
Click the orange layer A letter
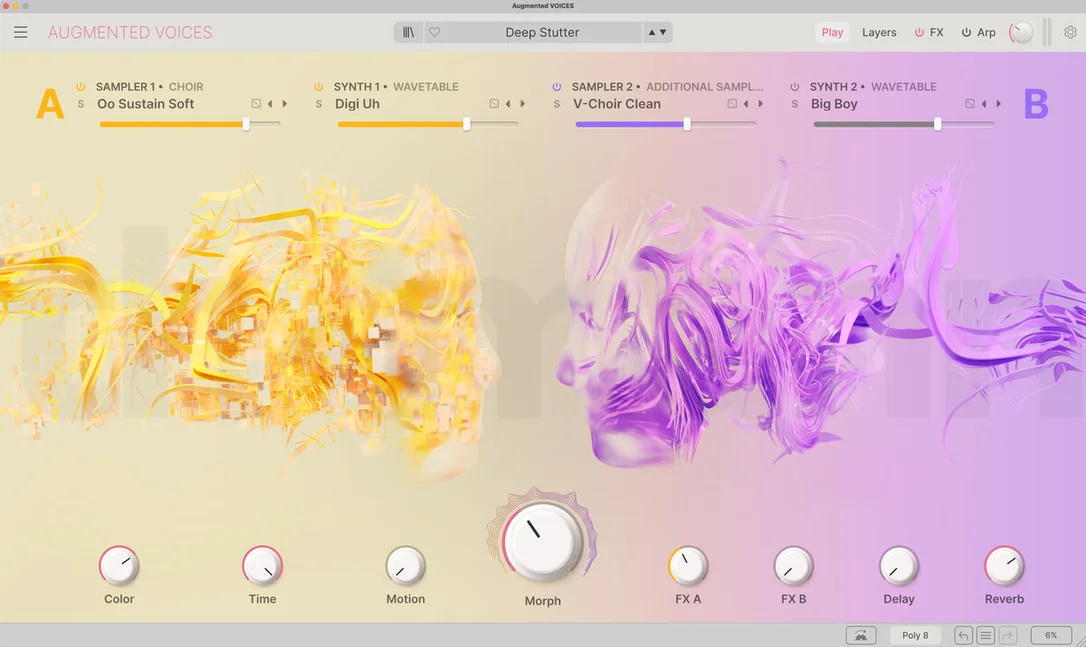(50, 104)
